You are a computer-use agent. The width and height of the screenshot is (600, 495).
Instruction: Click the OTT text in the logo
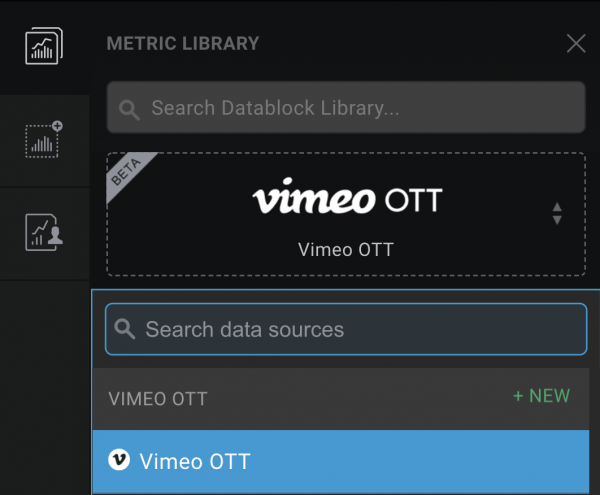coord(414,200)
